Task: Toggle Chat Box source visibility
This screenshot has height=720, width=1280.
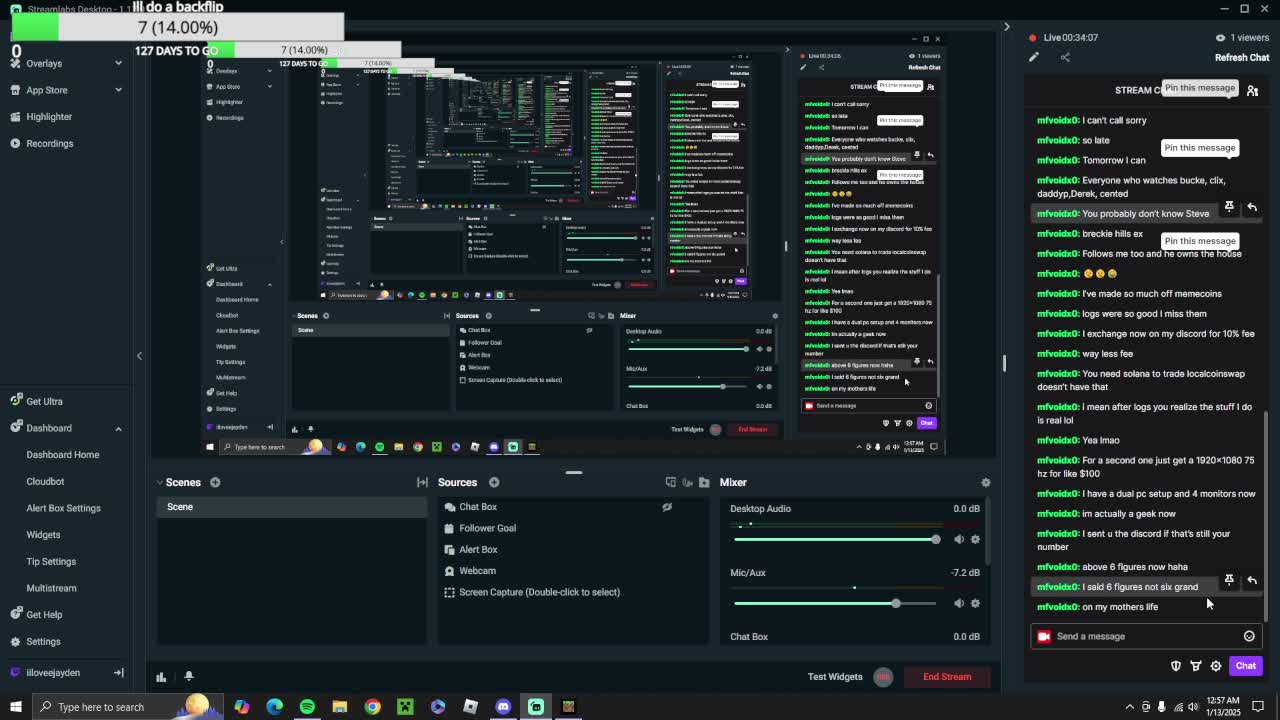Action: (667, 507)
